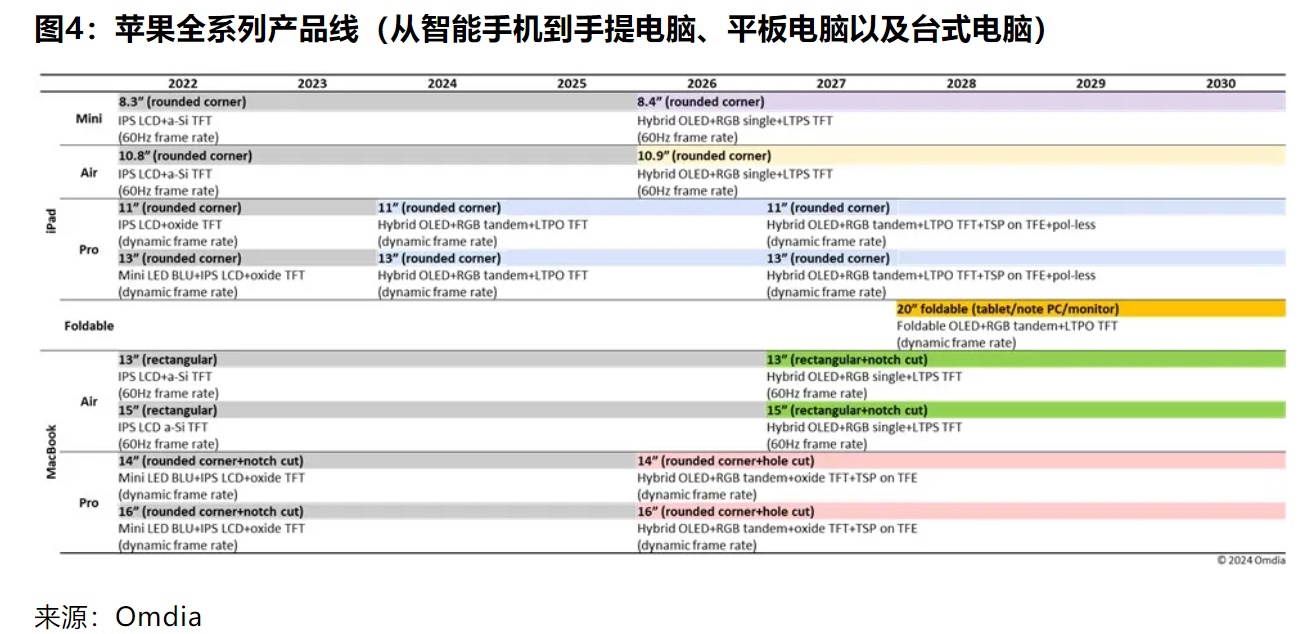Click the 16" (rounded corner+hole cut) pink bar
The image size is (1307, 634).
click(961, 511)
